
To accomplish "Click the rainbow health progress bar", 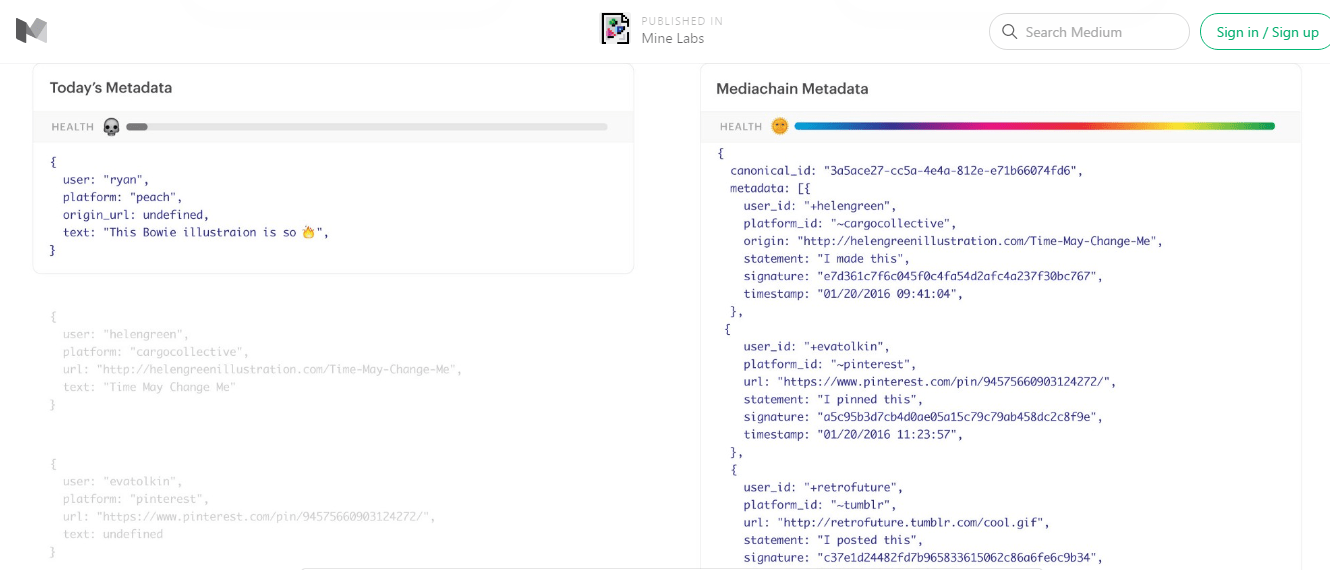I will click(1034, 126).
